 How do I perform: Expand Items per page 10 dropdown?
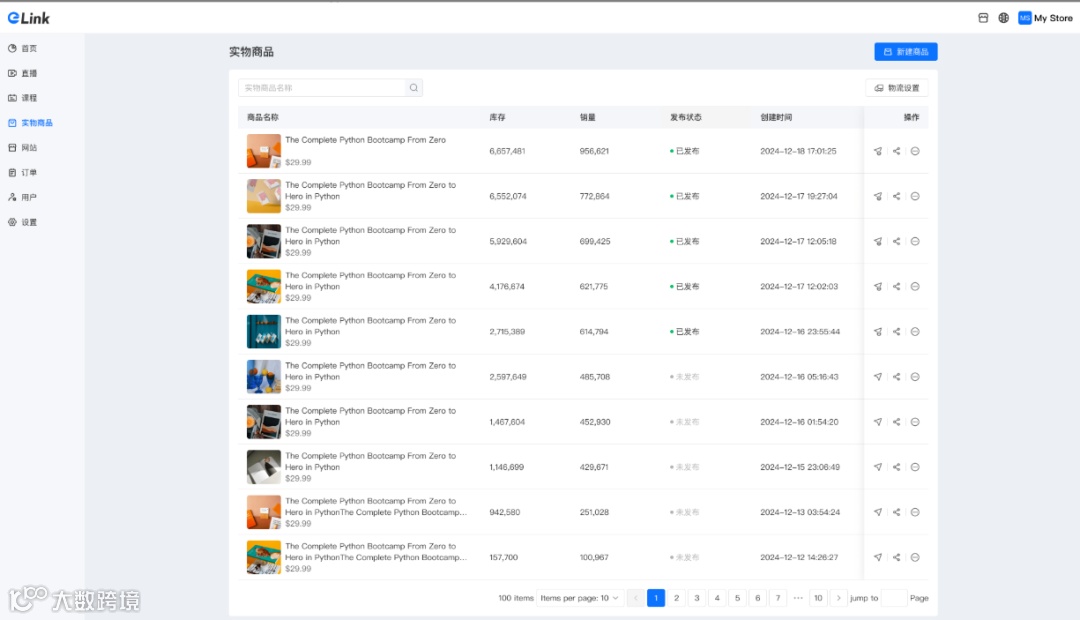(579, 598)
